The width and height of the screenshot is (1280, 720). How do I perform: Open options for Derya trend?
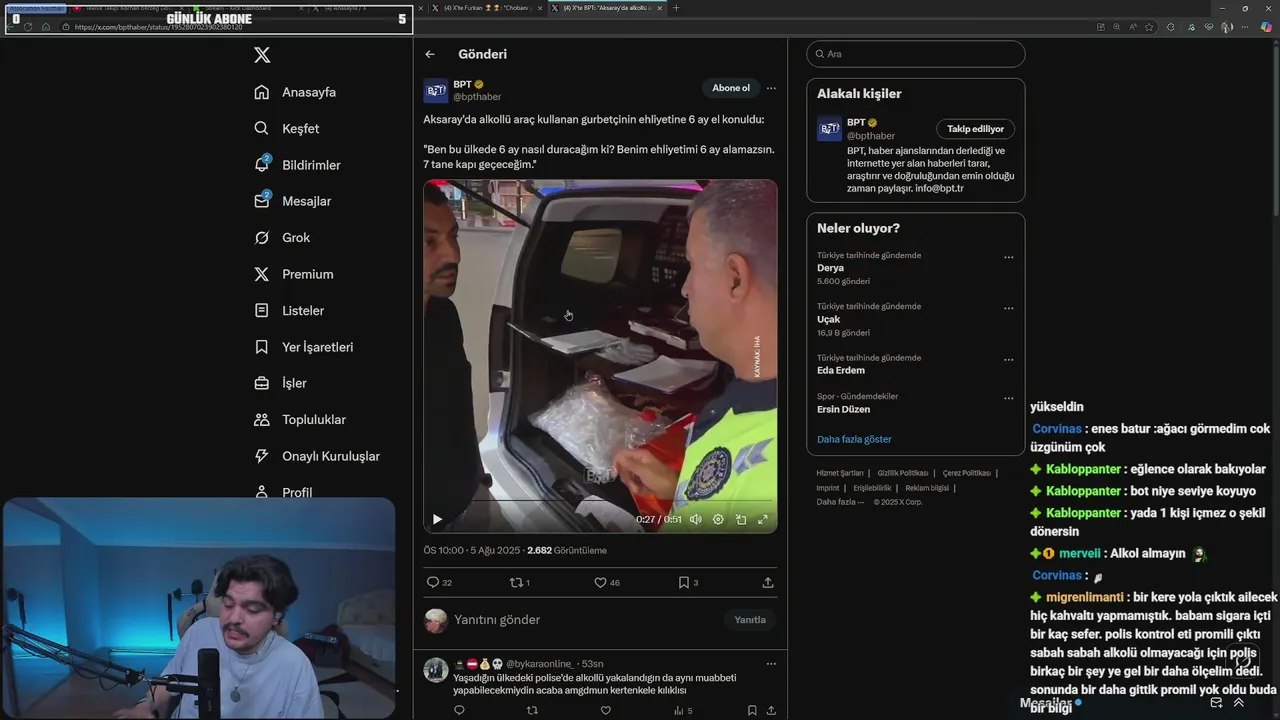(x=1008, y=257)
